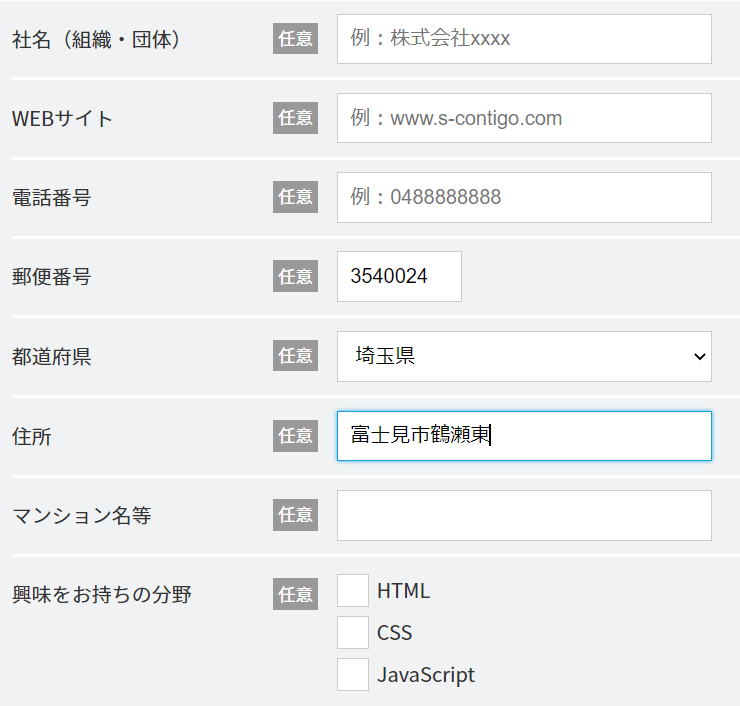This screenshot has height=706, width=740.
Task: Click into the 電話番号 input field
Action: [524, 197]
